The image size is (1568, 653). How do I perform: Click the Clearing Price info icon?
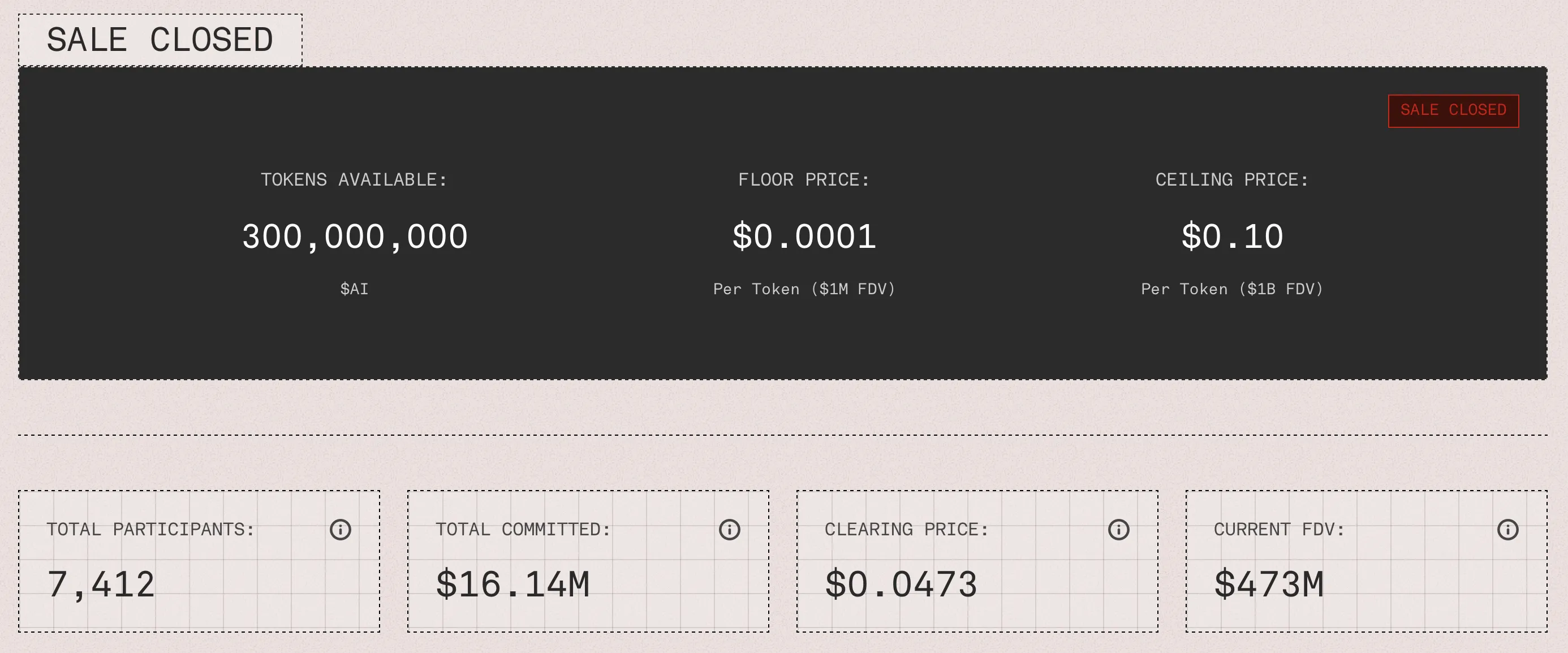[x=1118, y=529]
